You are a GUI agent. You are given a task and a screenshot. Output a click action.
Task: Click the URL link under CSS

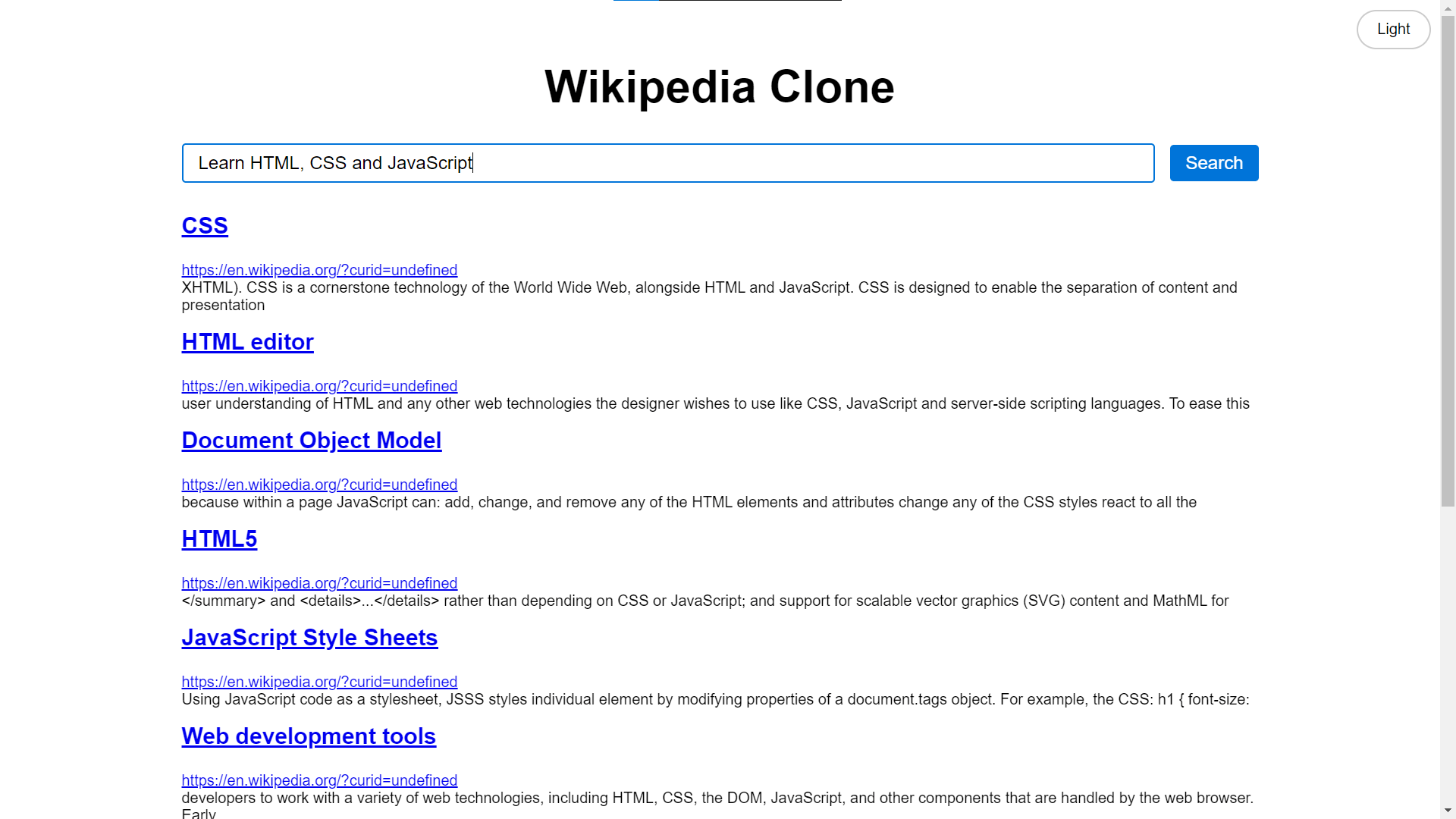click(x=319, y=270)
